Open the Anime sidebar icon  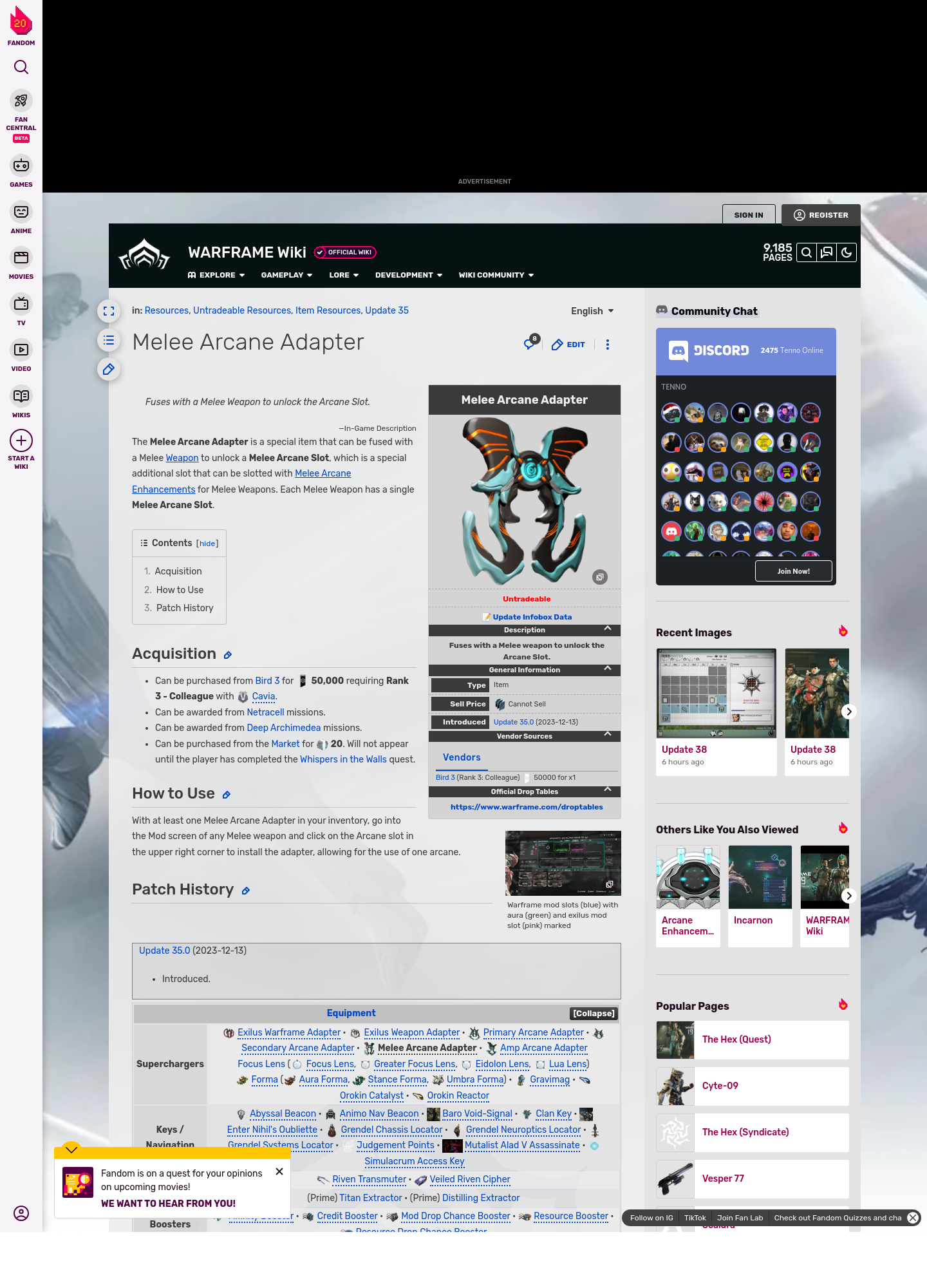tap(21, 212)
